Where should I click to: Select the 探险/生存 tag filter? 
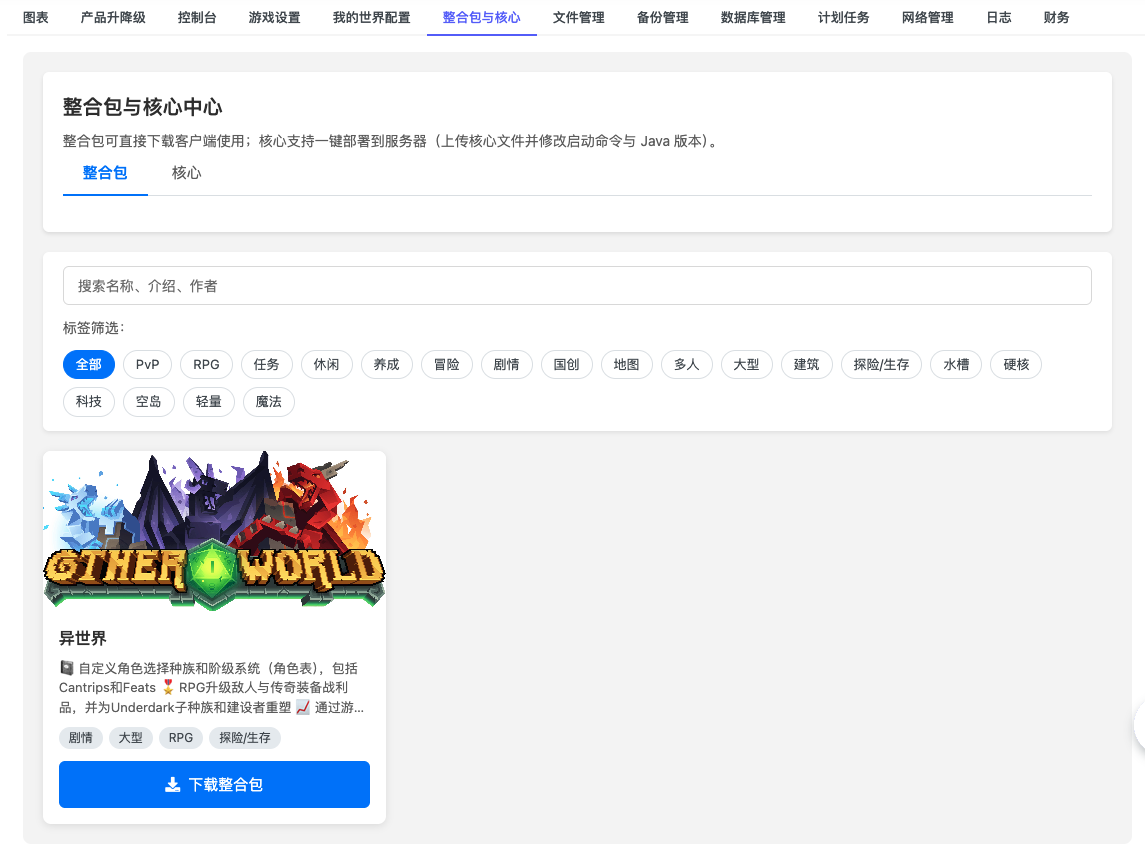(881, 364)
